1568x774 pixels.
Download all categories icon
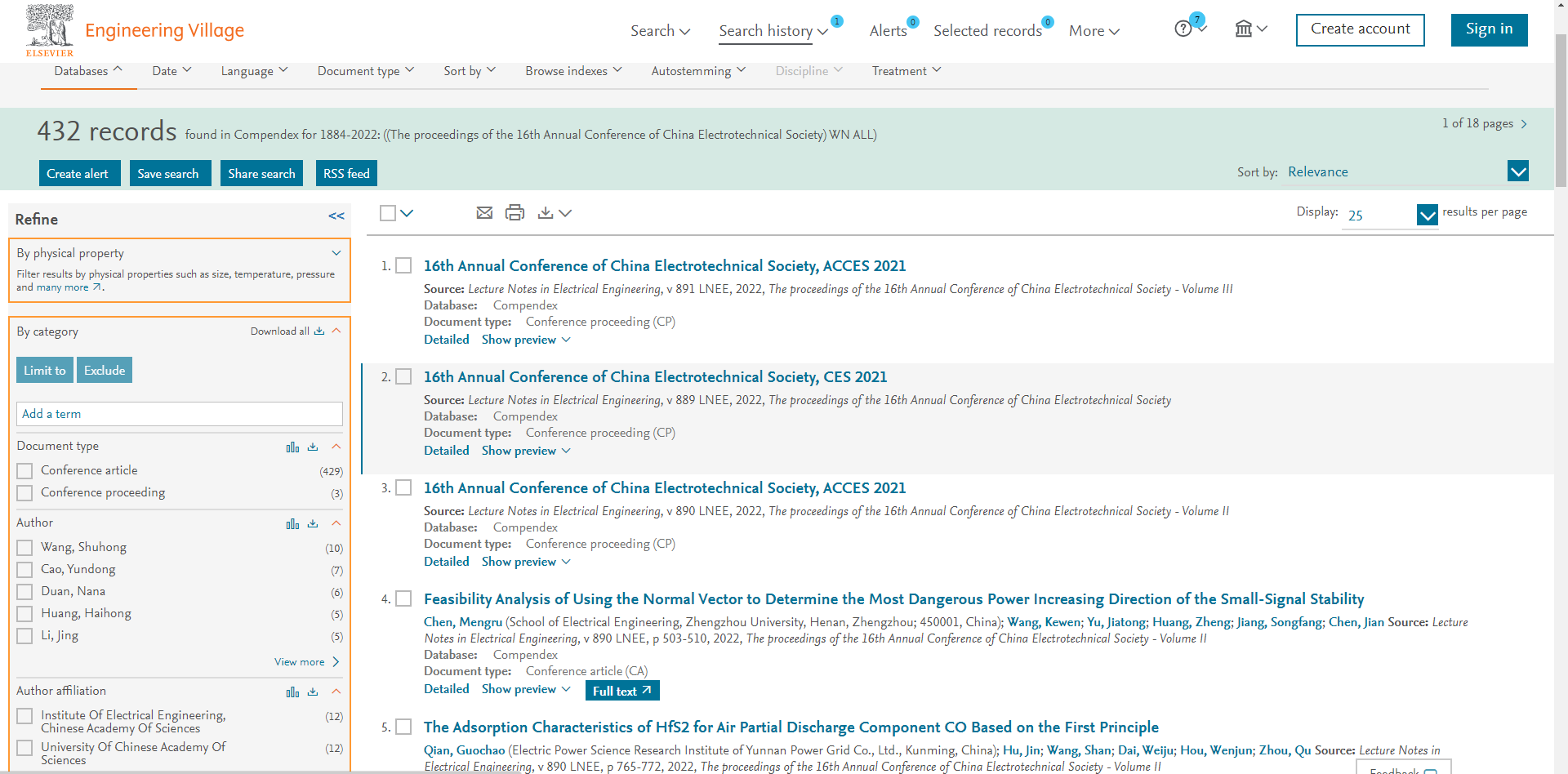pos(319,331)
